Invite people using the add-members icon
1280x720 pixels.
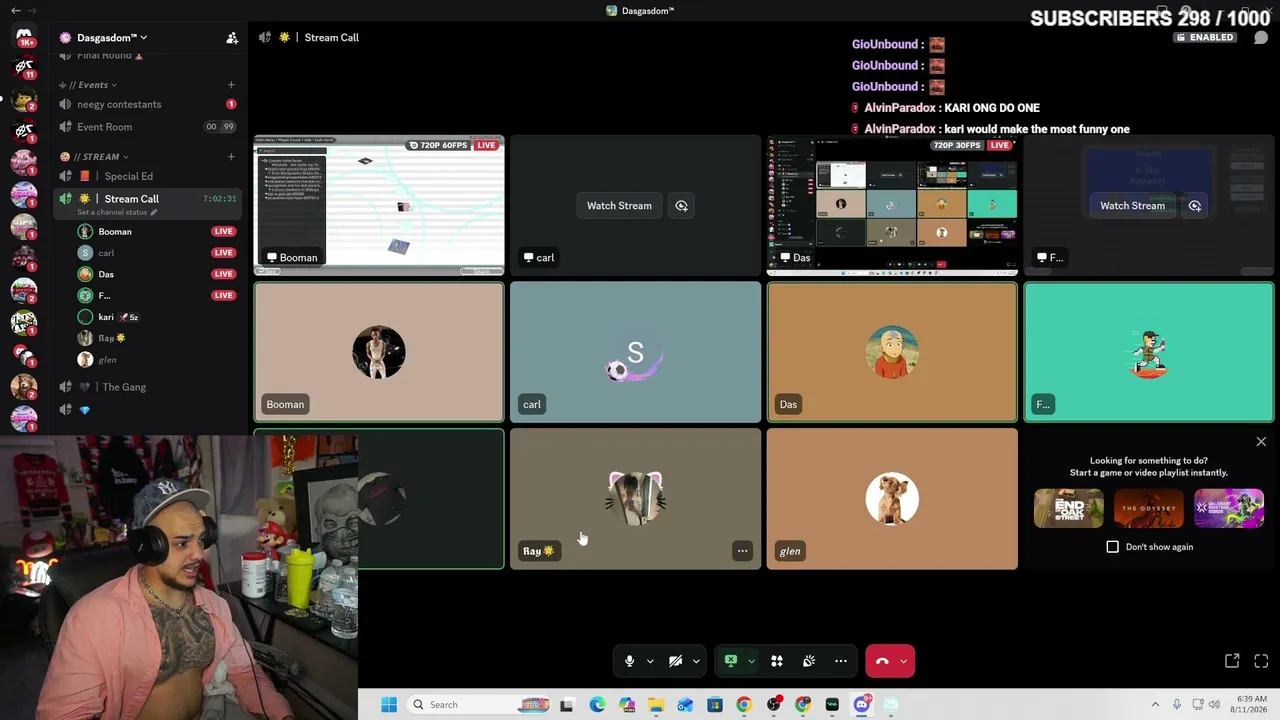[232, 38]
